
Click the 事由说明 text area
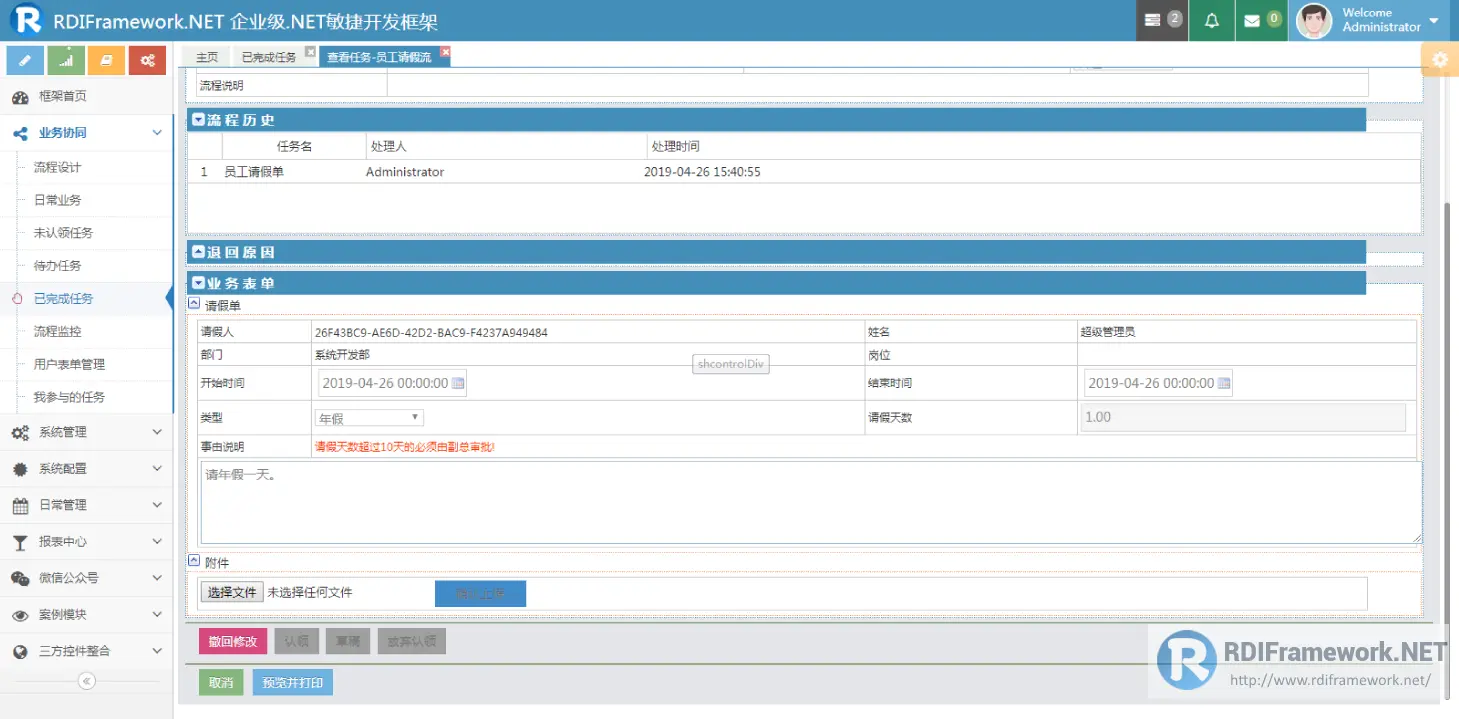pyautogui.click(x=811, y=502)
